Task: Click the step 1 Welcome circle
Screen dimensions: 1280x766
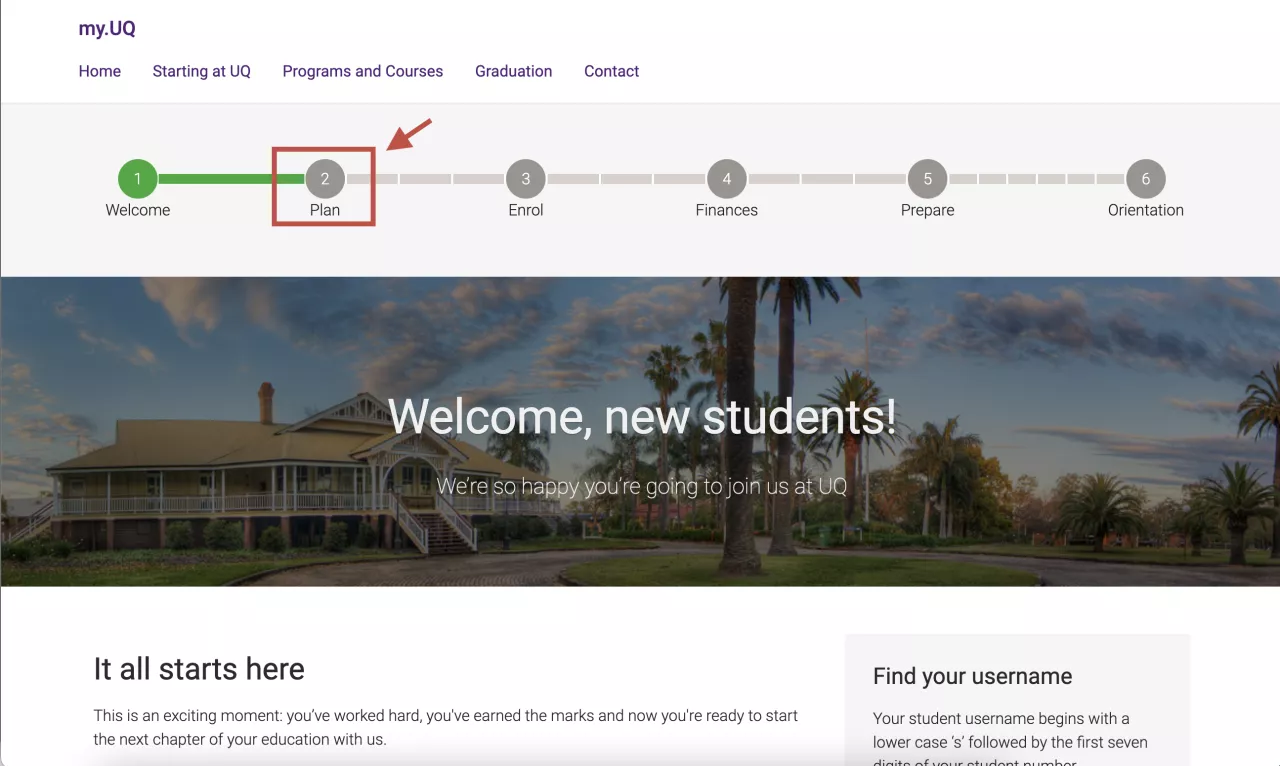Action: 138,179
